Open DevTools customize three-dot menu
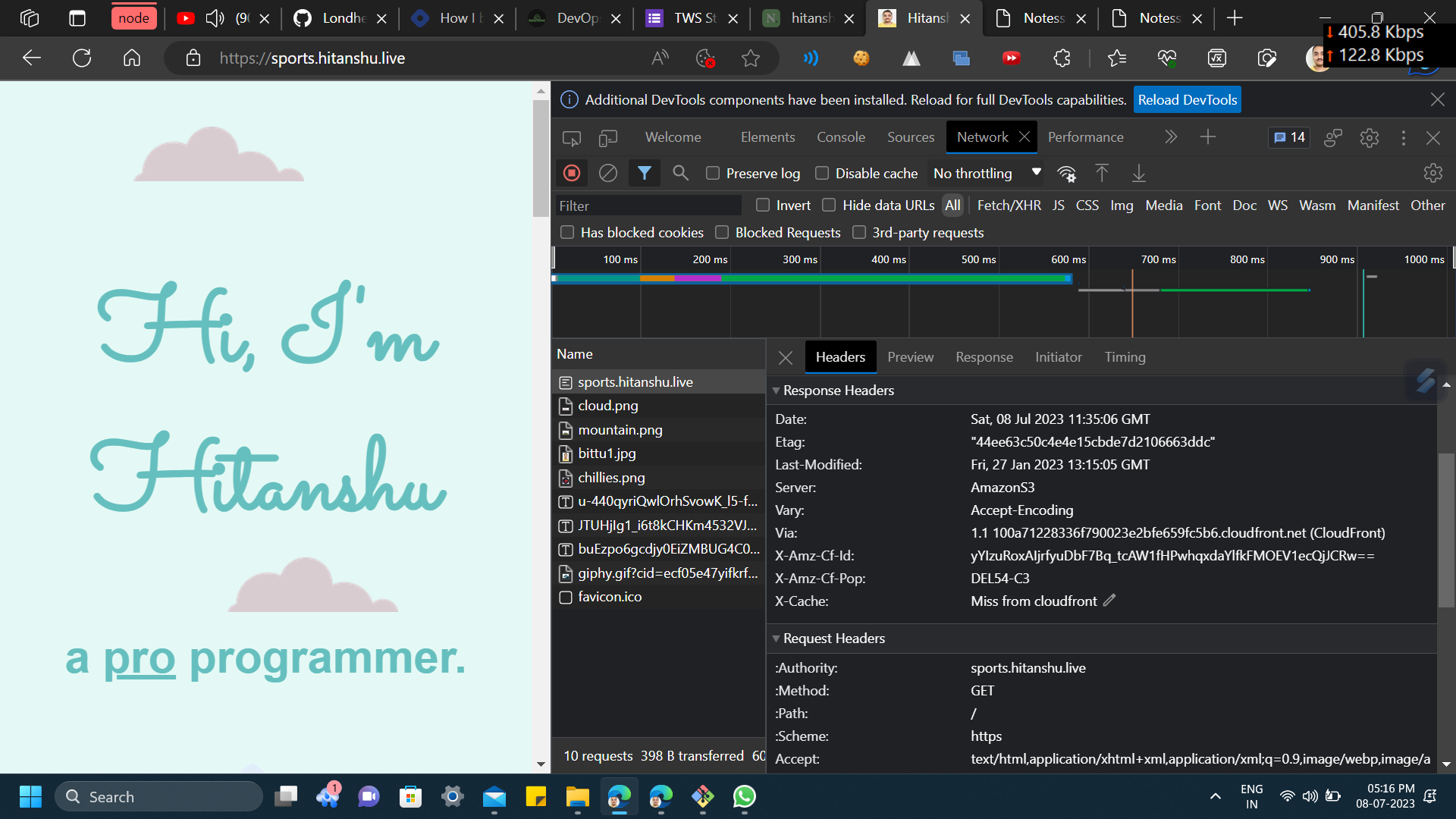Image resolution: width=1456 pixels, height=819 pixels. point(1404,138)
